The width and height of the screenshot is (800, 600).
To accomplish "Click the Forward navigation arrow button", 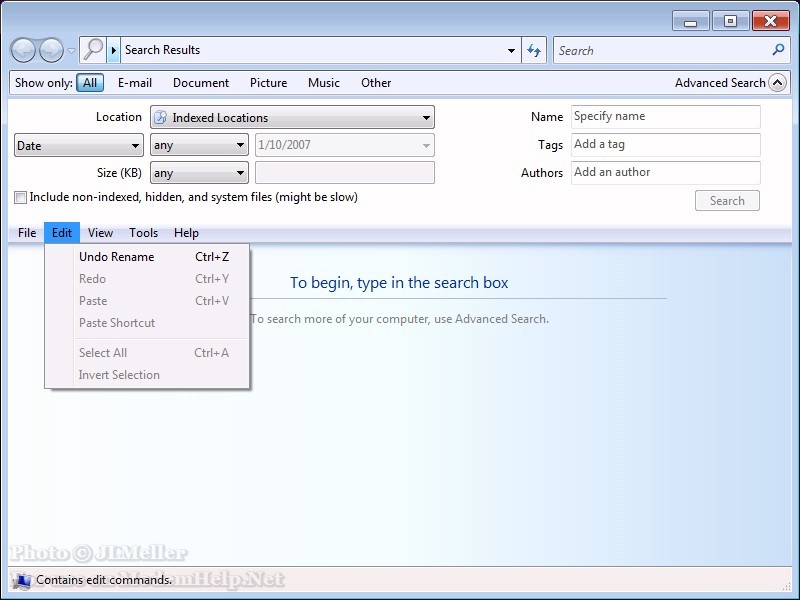I will point(51,50).
